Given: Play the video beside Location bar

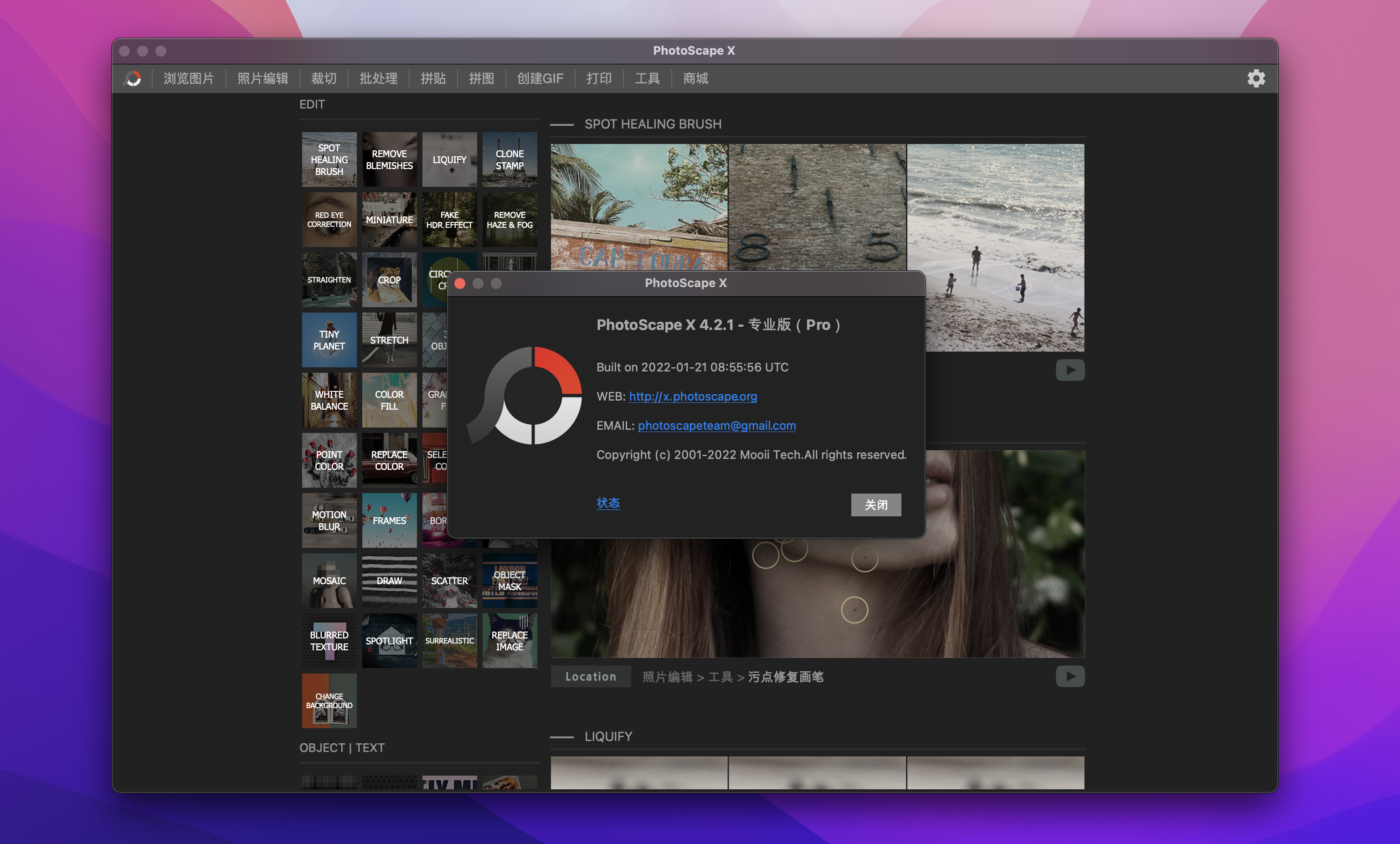Looking at the screenshot, I should point(1070,676).
